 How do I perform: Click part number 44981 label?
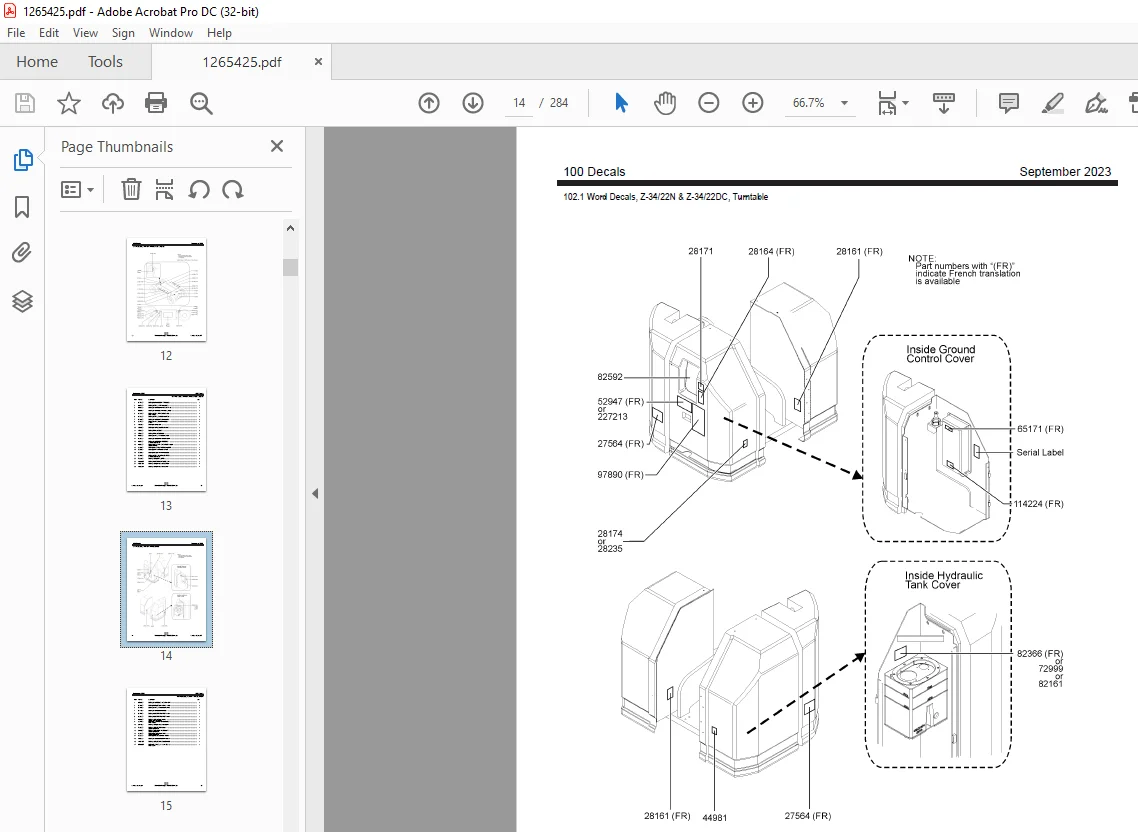point(714,817)
